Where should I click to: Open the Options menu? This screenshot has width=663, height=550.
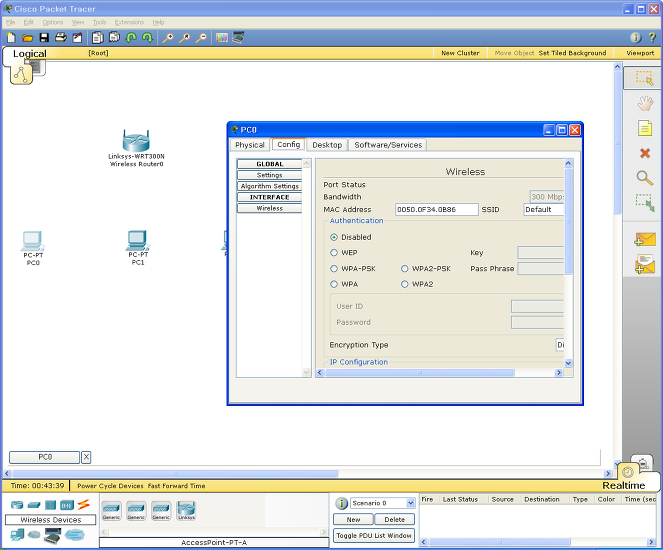53,22
